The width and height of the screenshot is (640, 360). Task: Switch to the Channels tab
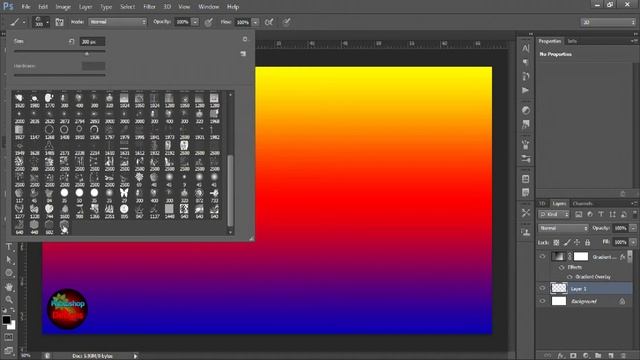(x=582, y=203)
